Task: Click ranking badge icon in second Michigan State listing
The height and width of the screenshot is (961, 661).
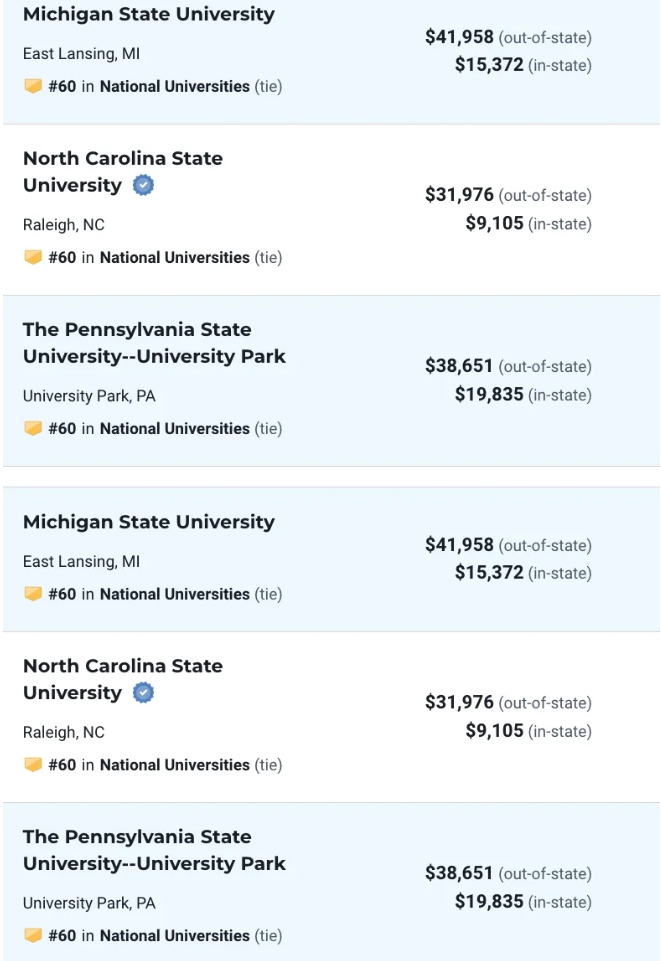Action: (33, 593)
